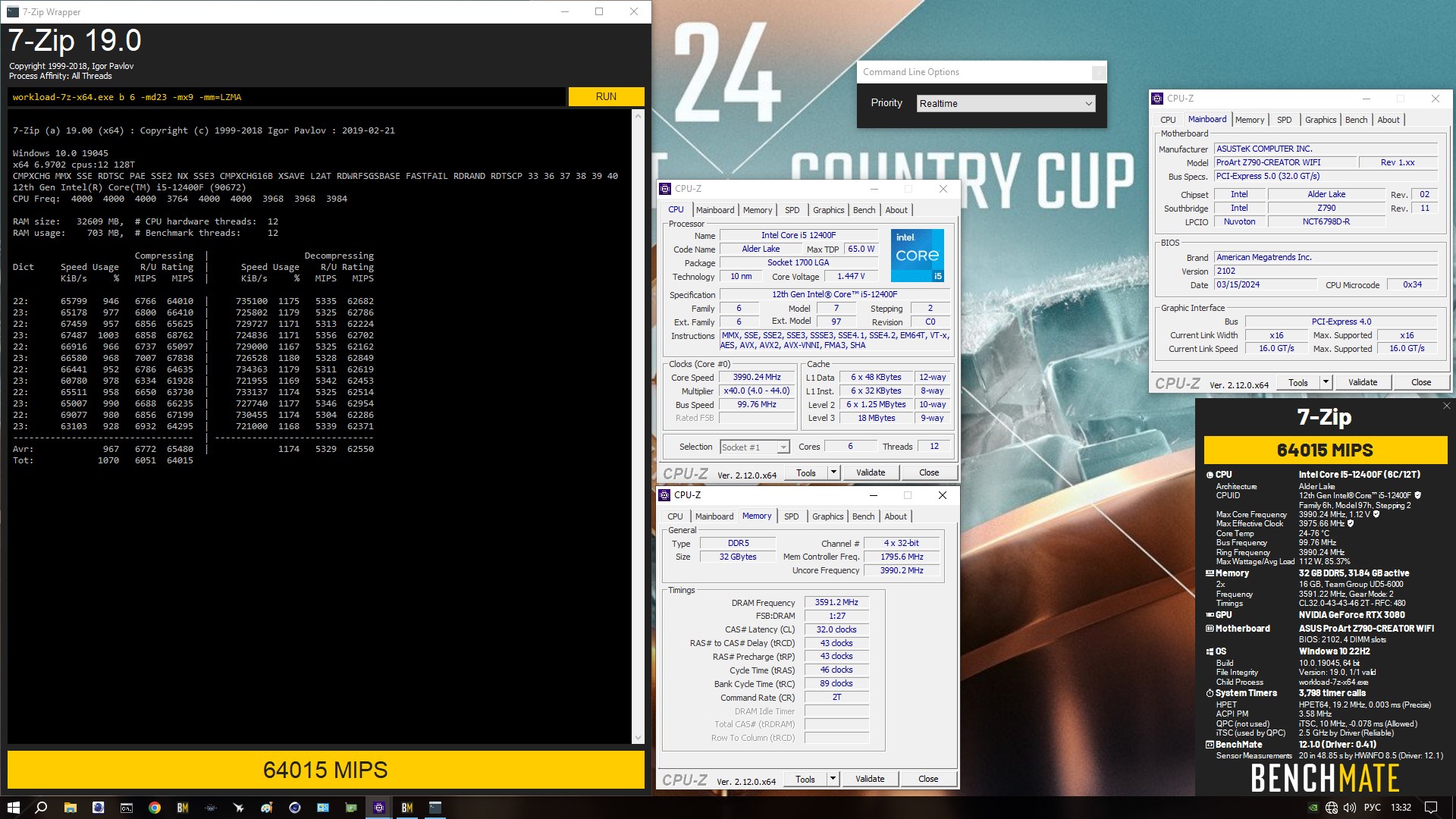Close the Command Line Options panel

click(1097, 72)
